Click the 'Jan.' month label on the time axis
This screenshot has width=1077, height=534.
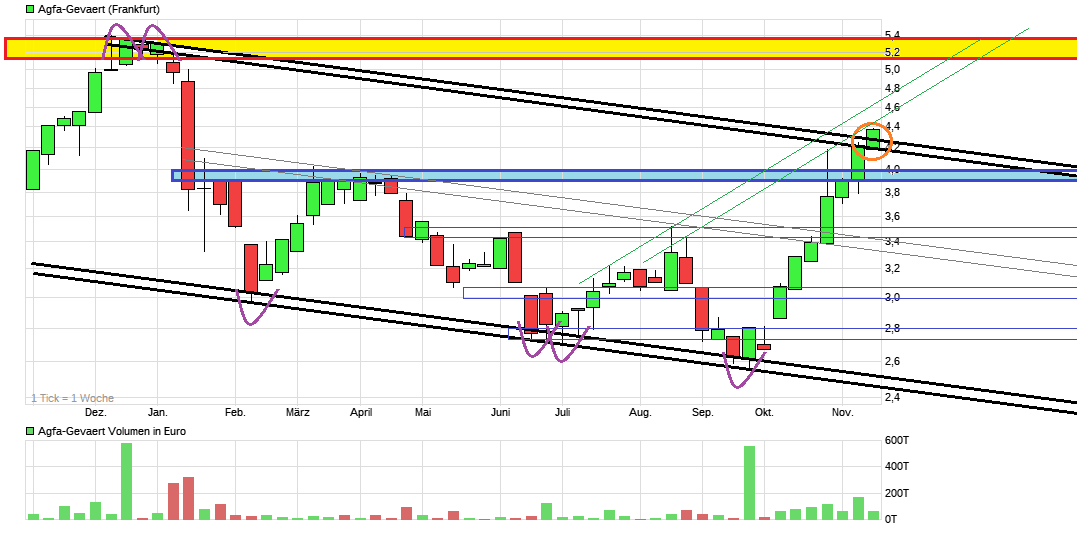(157, 412)
